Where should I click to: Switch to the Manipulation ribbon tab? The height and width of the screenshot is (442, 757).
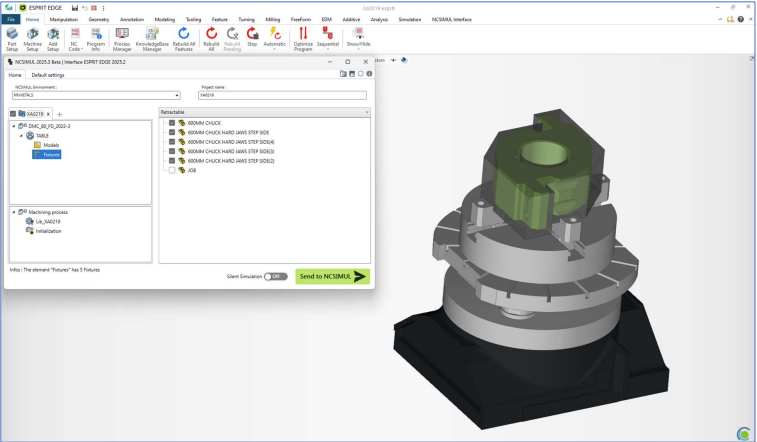64,19
